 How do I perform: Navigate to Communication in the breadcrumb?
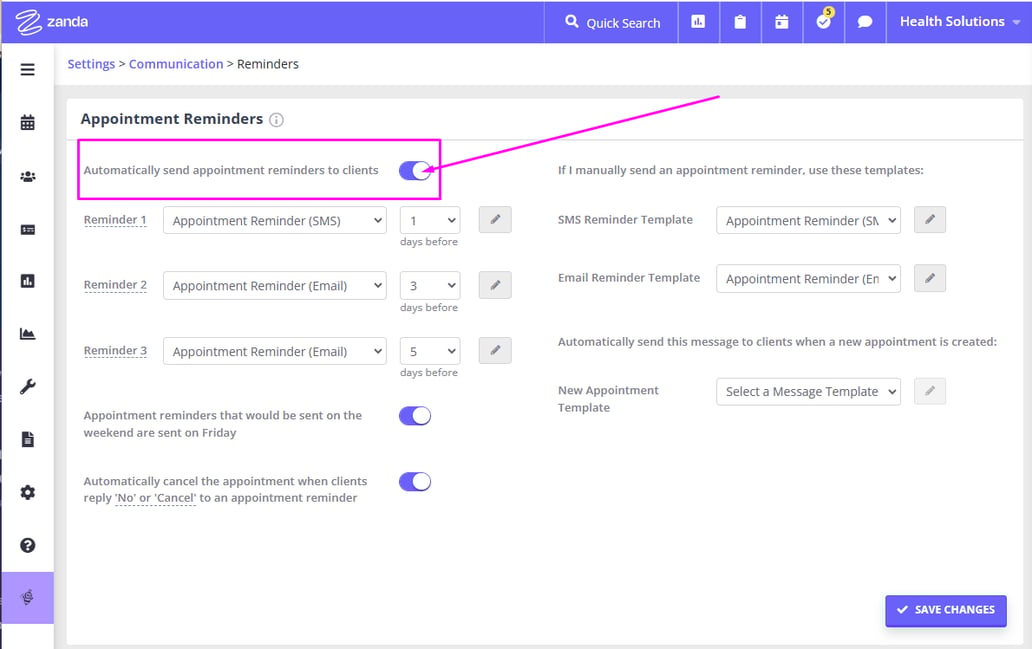pyautogui.click(x=176, y=63)
